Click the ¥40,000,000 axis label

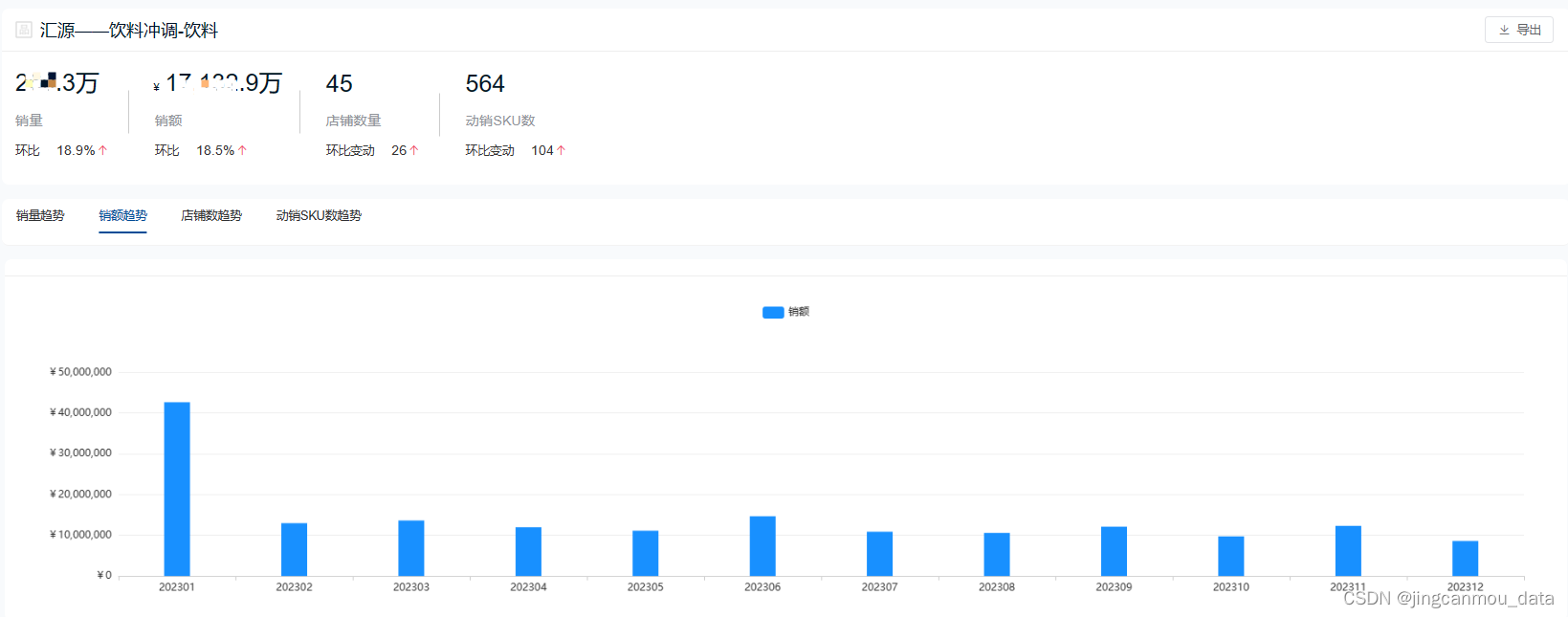pos(80,412)
